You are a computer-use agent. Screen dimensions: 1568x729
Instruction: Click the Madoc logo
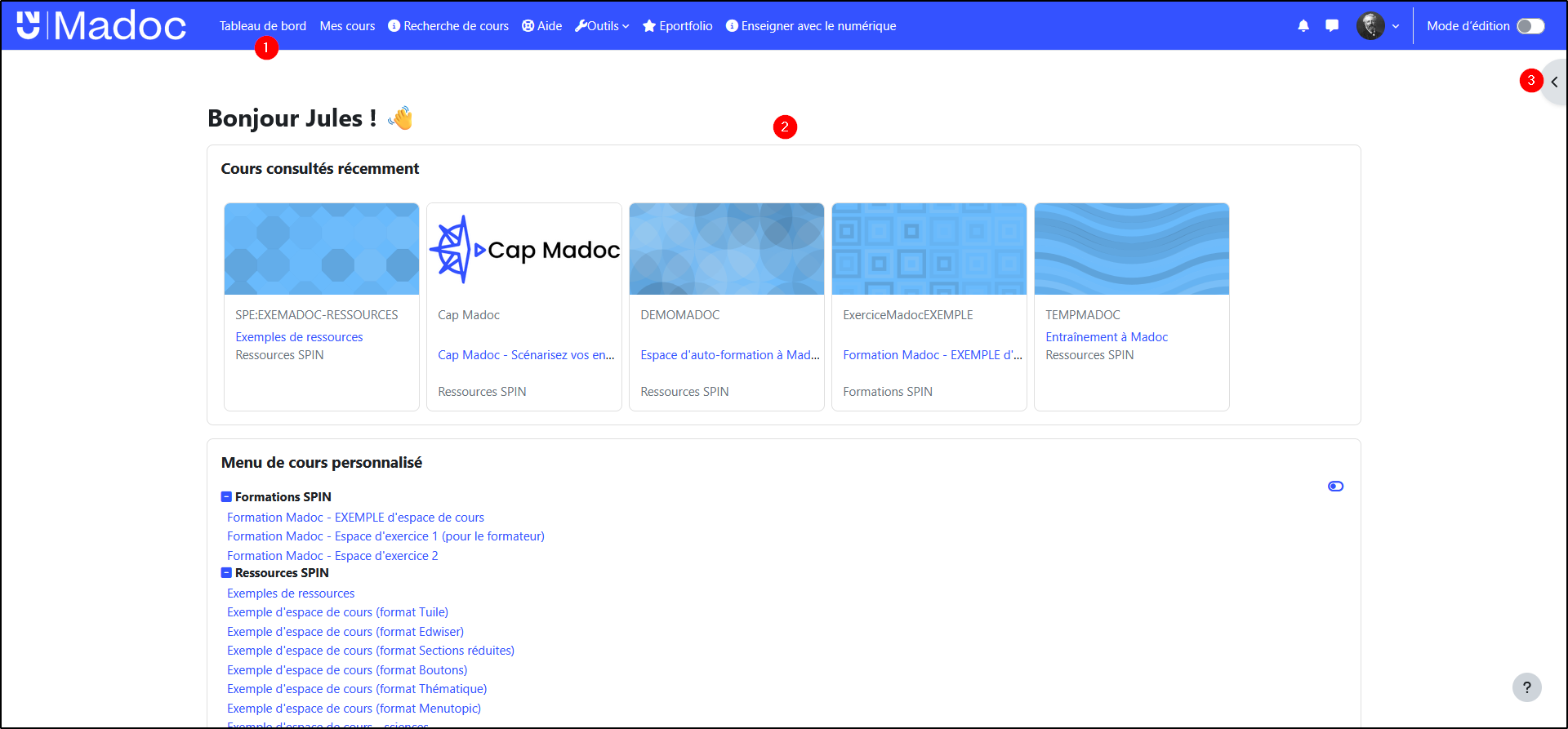101,25
